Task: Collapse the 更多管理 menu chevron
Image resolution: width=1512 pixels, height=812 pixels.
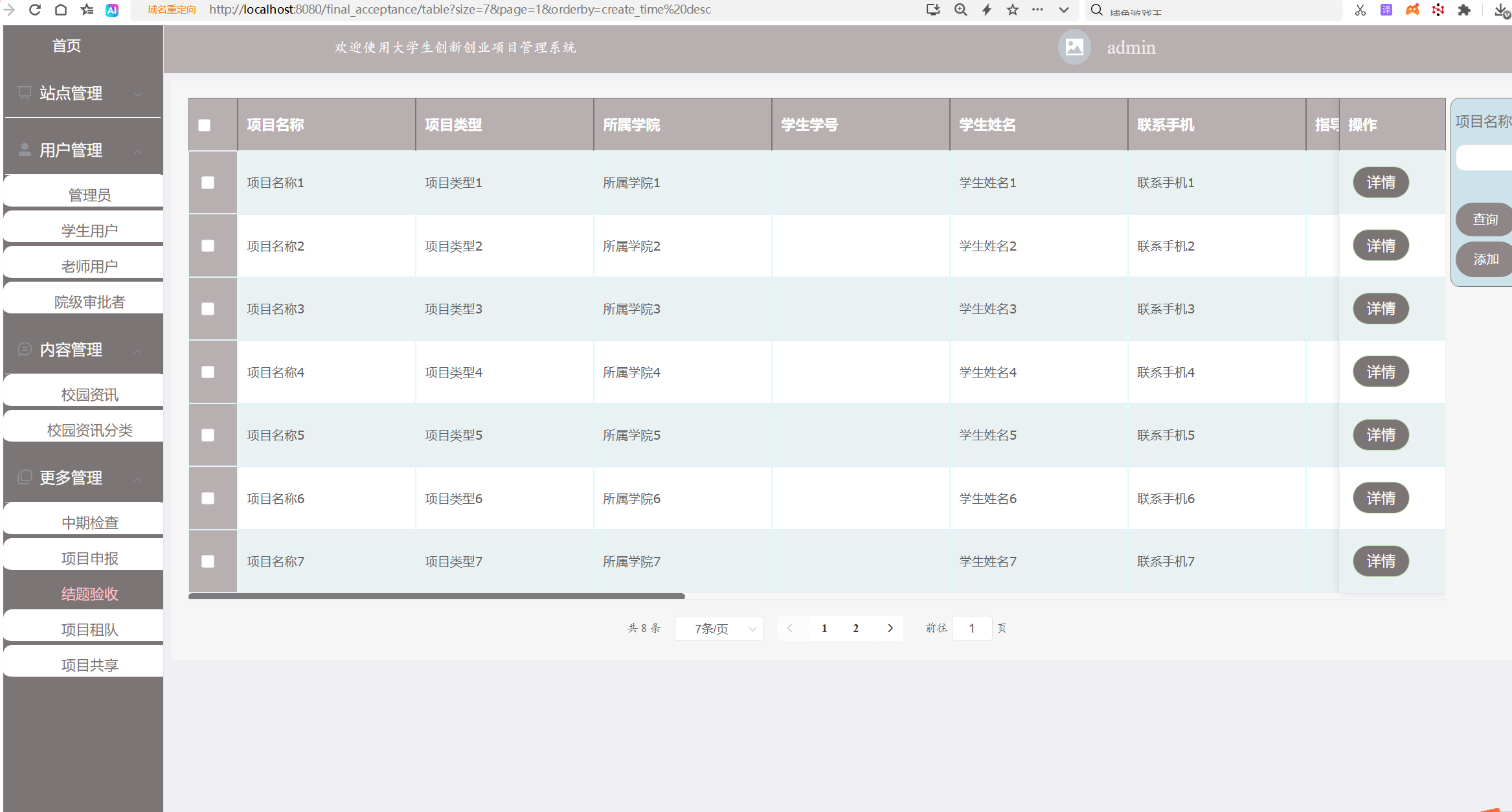Action: [138, 479]
